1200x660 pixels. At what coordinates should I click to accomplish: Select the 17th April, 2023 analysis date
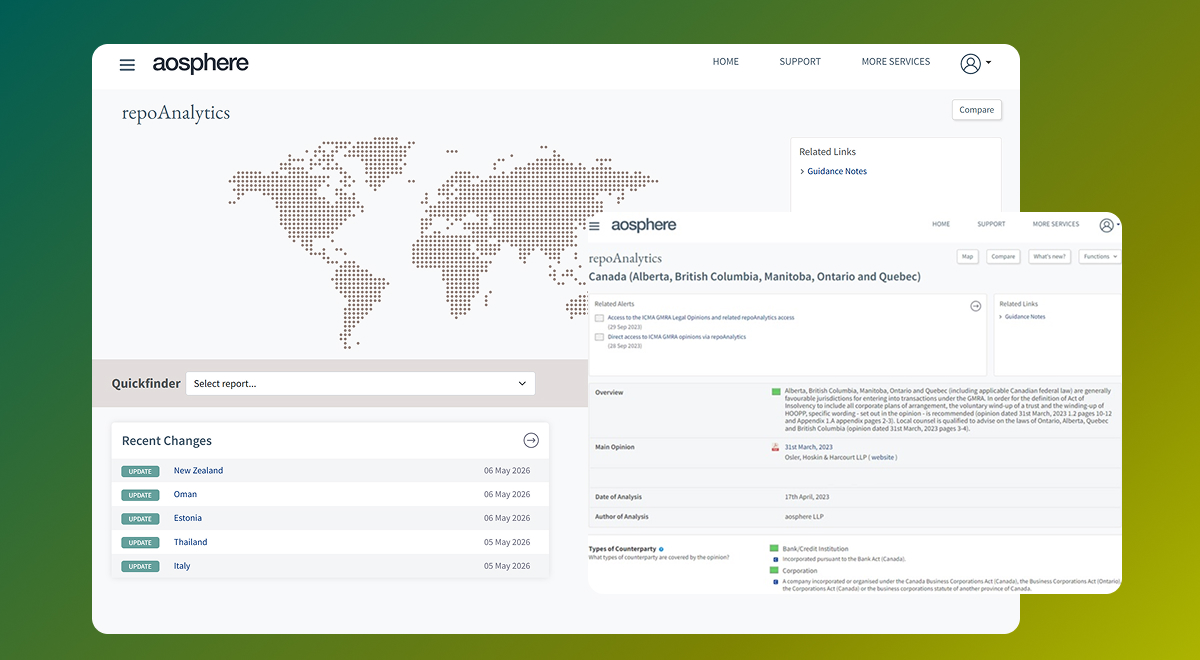tap(807, 497)
